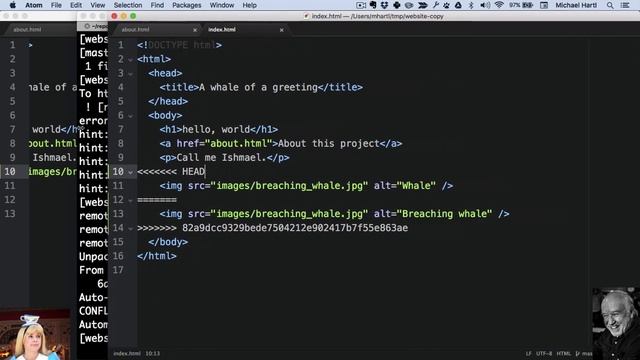The image size is (640, 360).
Task: Collapse the head tag fold at line 3
Action: (x=130, y=74)
